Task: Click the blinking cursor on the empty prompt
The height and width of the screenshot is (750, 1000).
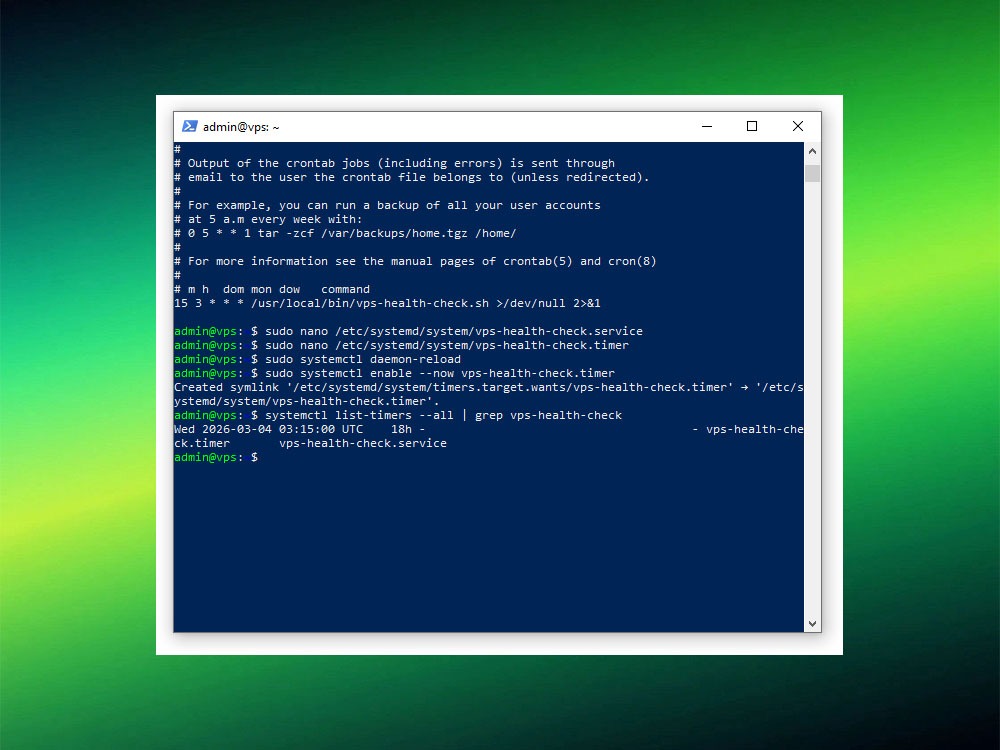Action: (264, 457)
